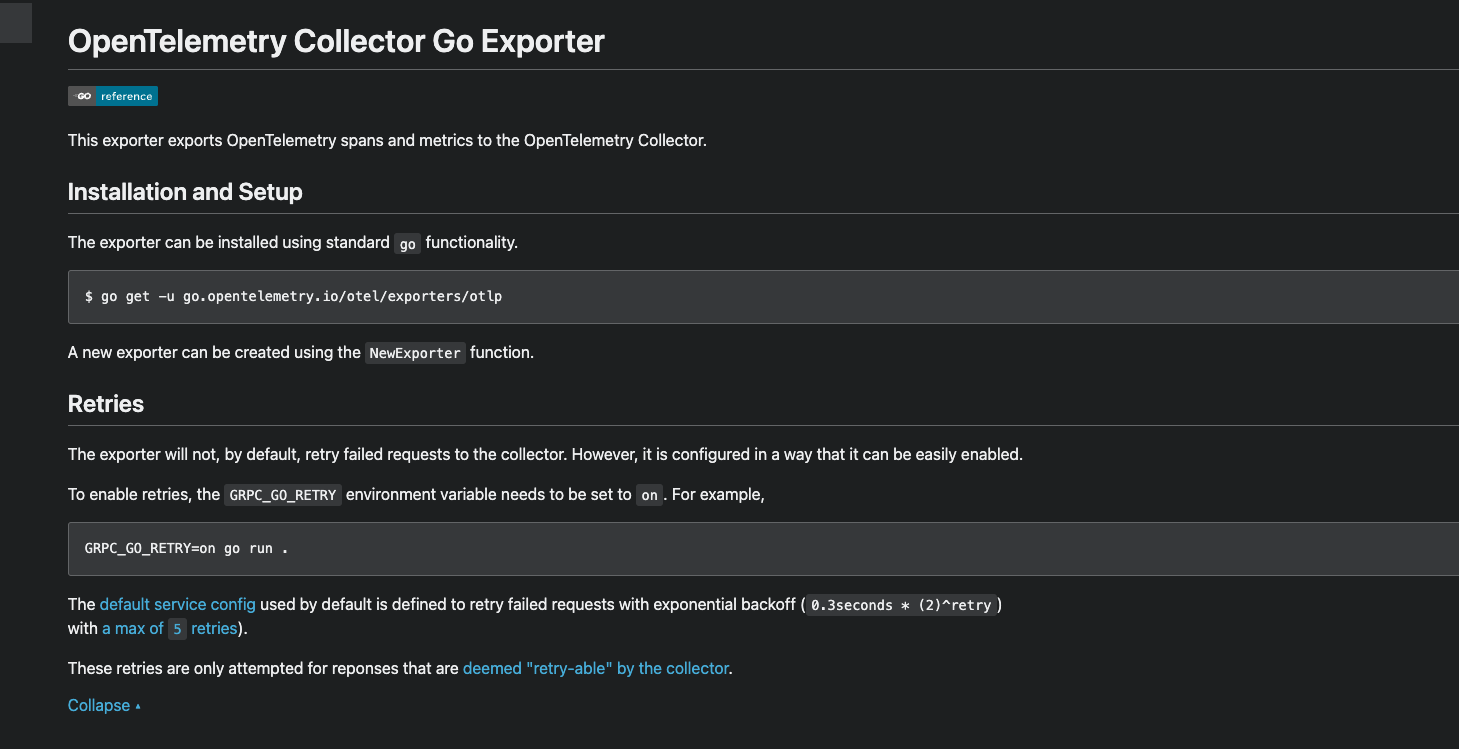Select the go get command code block
Image resolution: width=1459 pixels, height=749 pixels.
tap(294, 296)
